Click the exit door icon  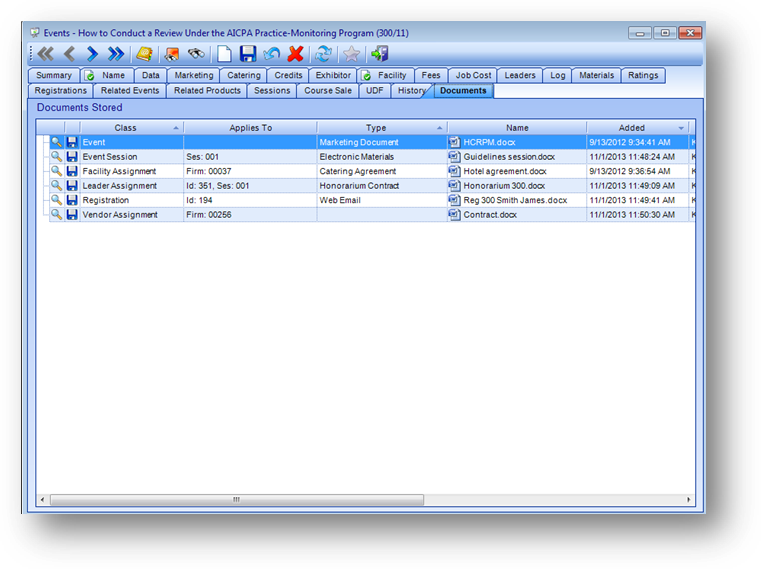point(380,54)
